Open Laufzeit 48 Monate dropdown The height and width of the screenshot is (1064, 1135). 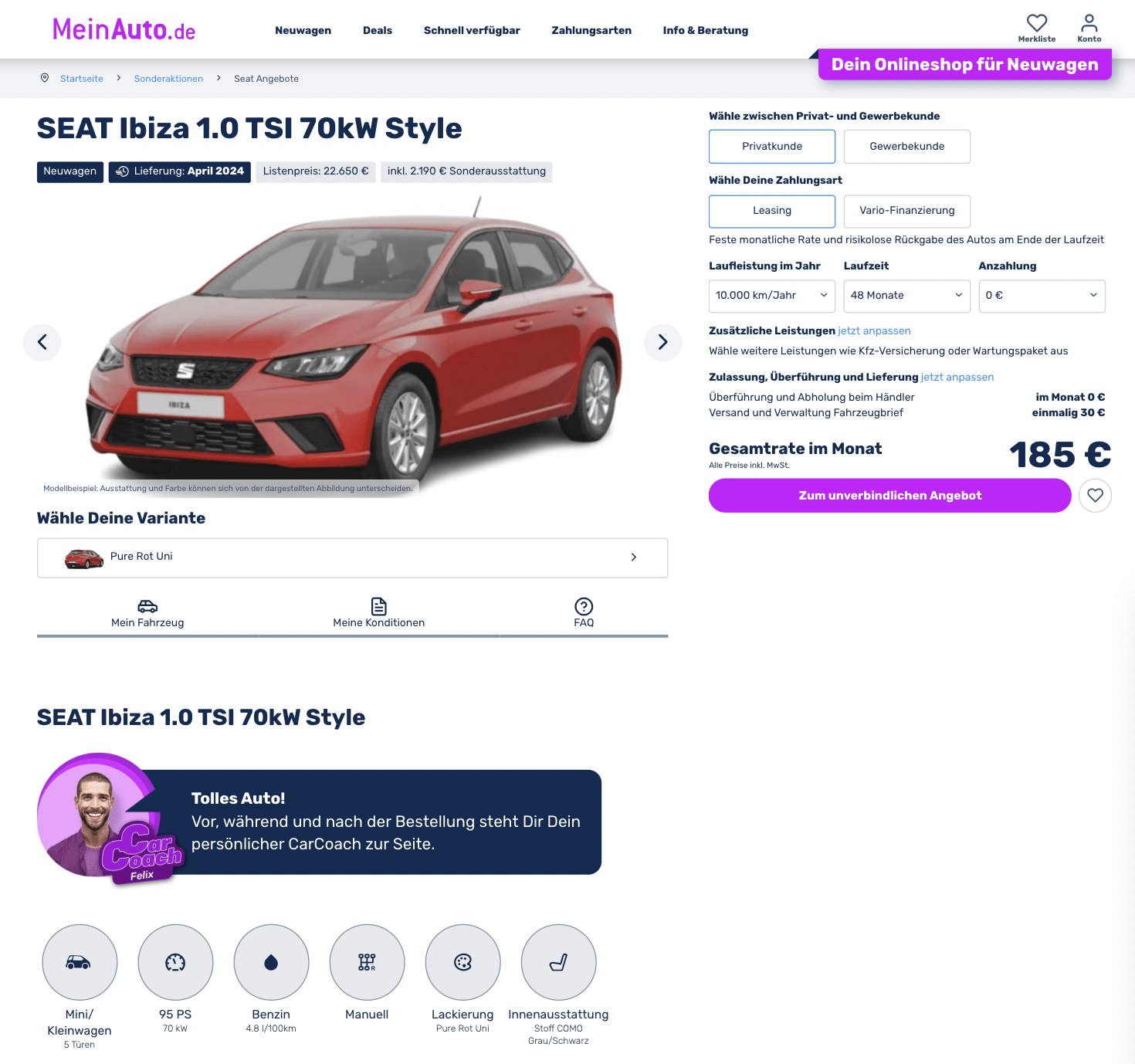click(x=906, y=296)
